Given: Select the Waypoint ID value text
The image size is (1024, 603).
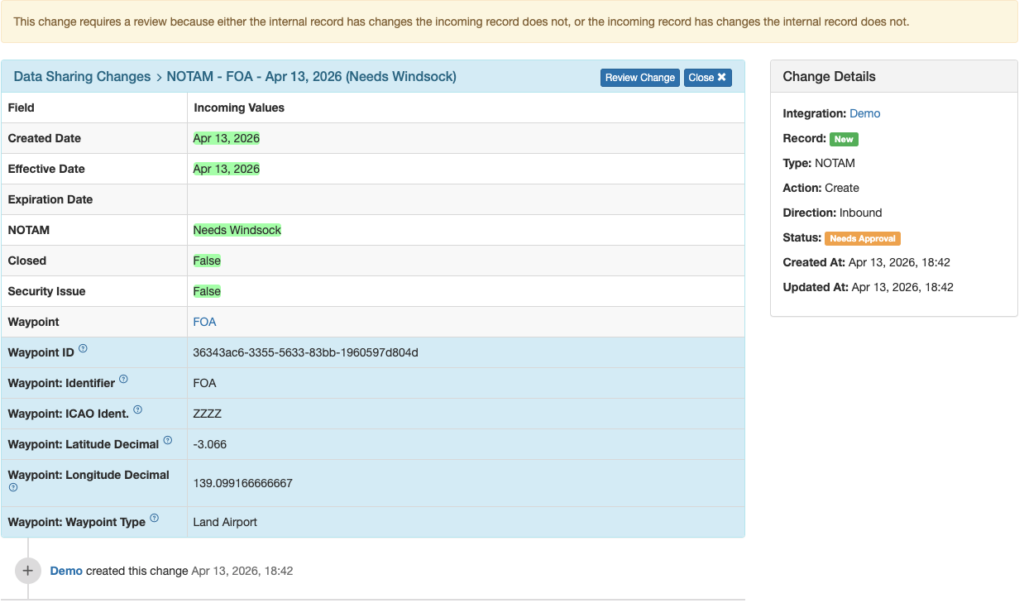Looking at the screenshot, I should click(305, 353).
